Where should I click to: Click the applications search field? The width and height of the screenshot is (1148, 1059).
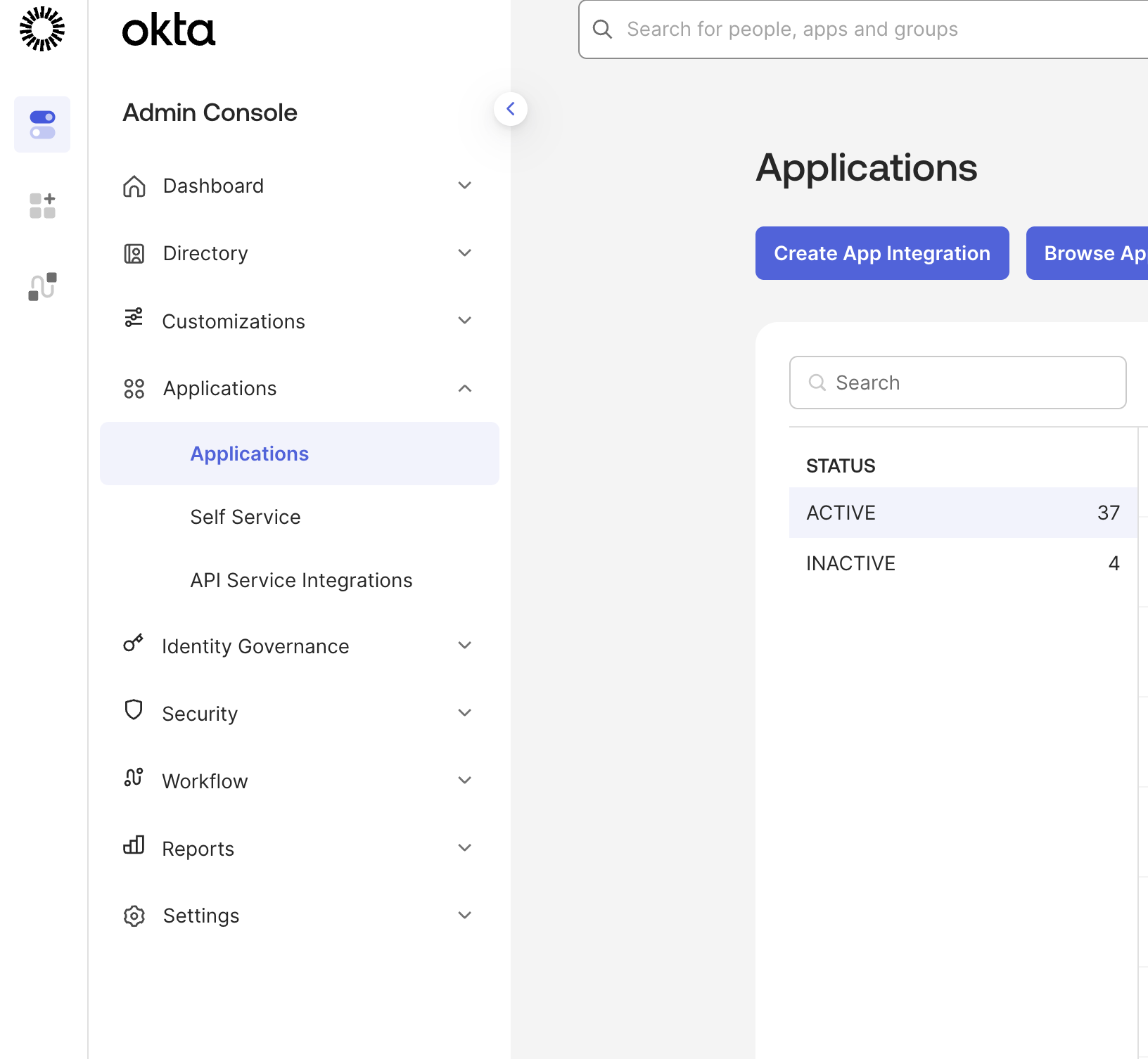point(957,383)
